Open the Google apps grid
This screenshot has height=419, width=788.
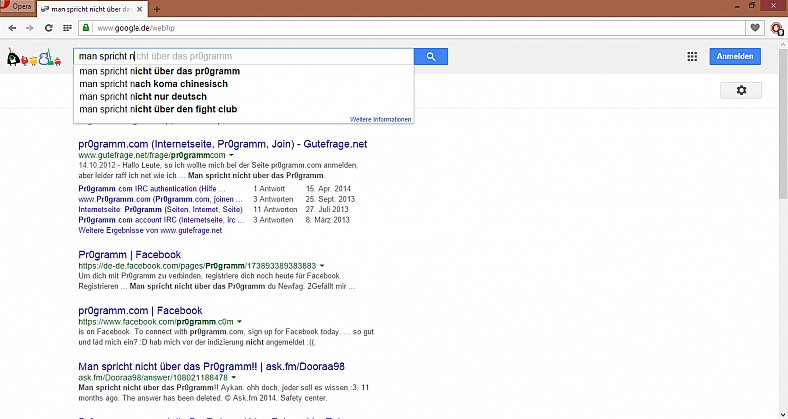coord(692,56)
